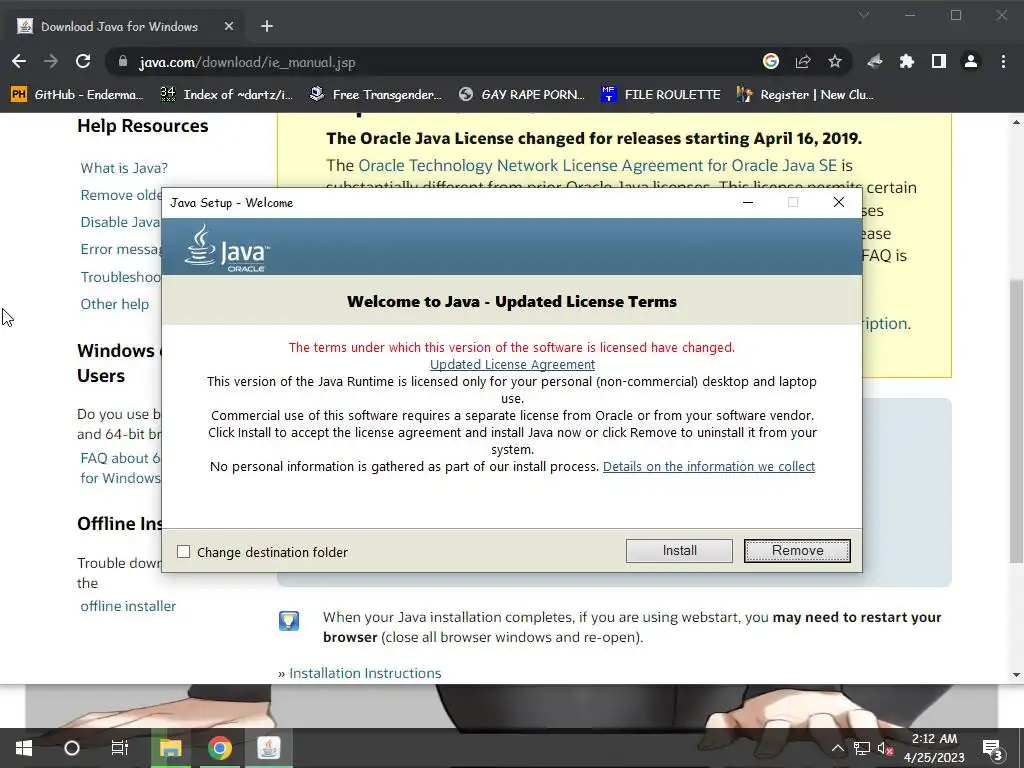This screenshot has width=1024, height=768.
Task: Toggle Chrome's side panel icon
Action: click(x=938, y=61)
